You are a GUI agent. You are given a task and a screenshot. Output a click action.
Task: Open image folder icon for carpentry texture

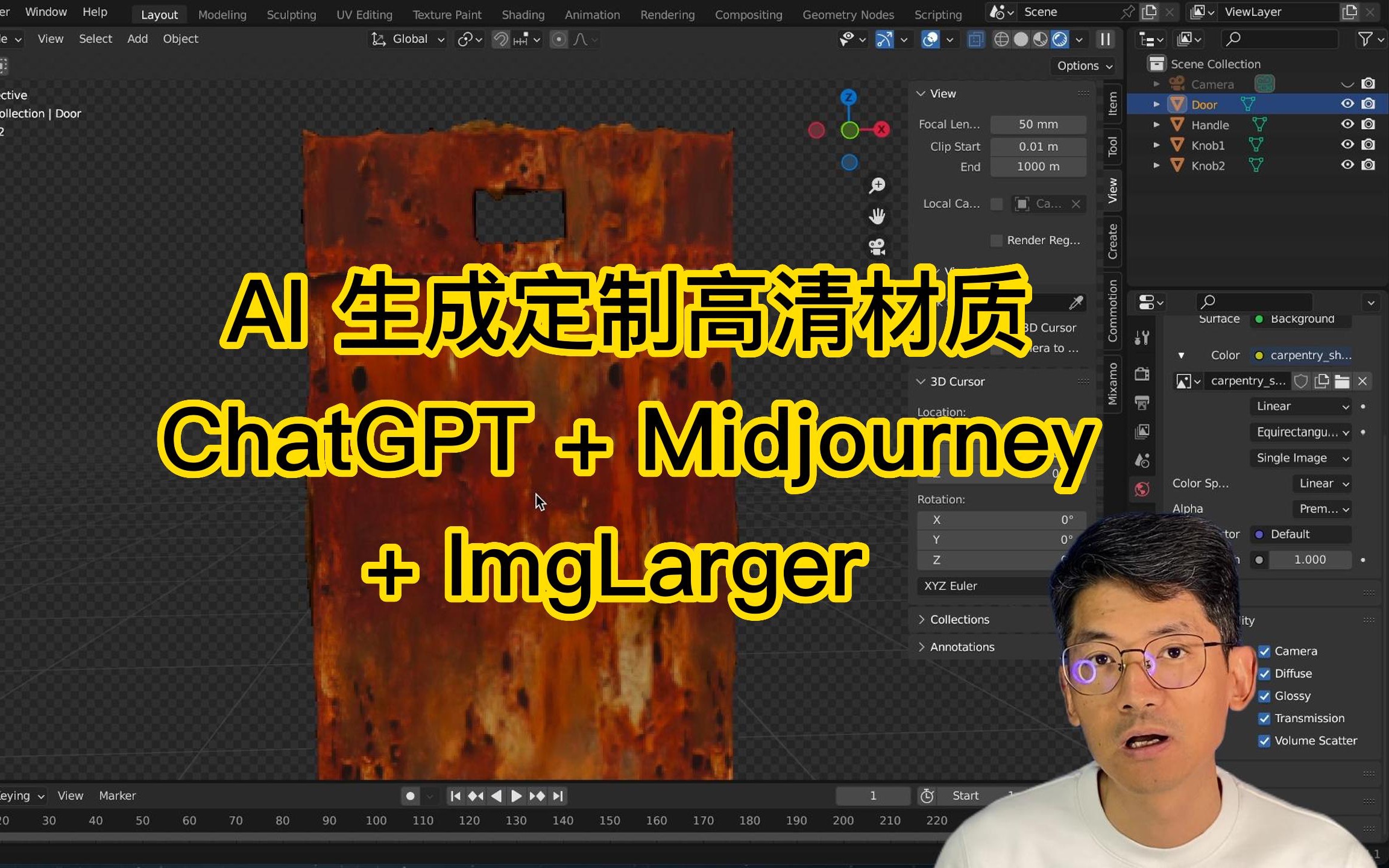(1342, 381)
